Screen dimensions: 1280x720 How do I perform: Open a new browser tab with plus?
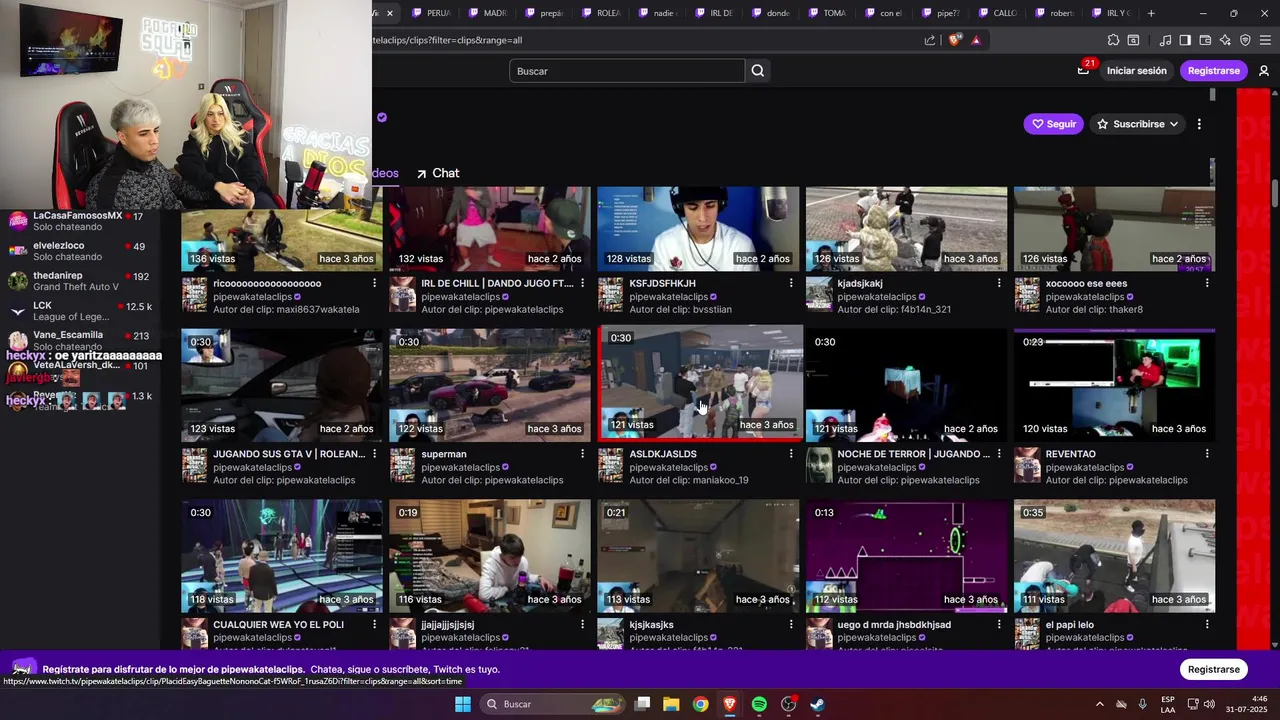(x=1151, y=13)
